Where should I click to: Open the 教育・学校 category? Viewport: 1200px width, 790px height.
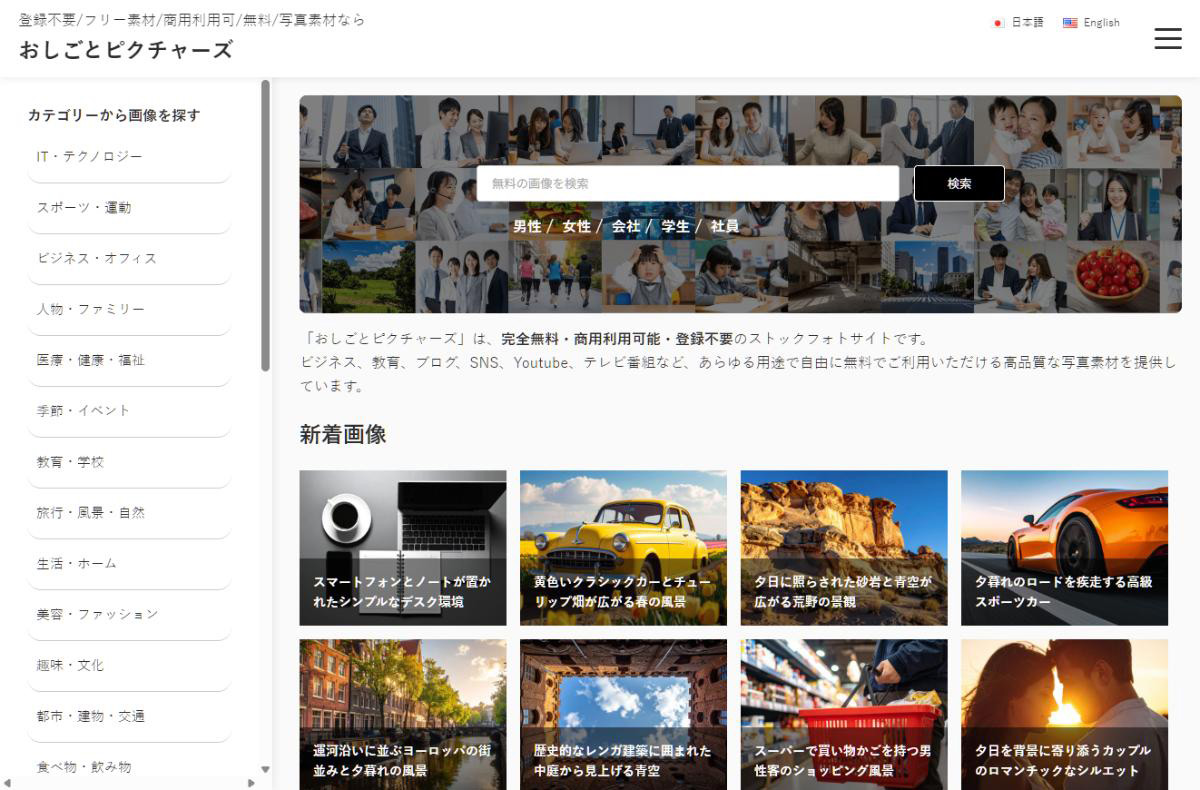coord(129,462)
